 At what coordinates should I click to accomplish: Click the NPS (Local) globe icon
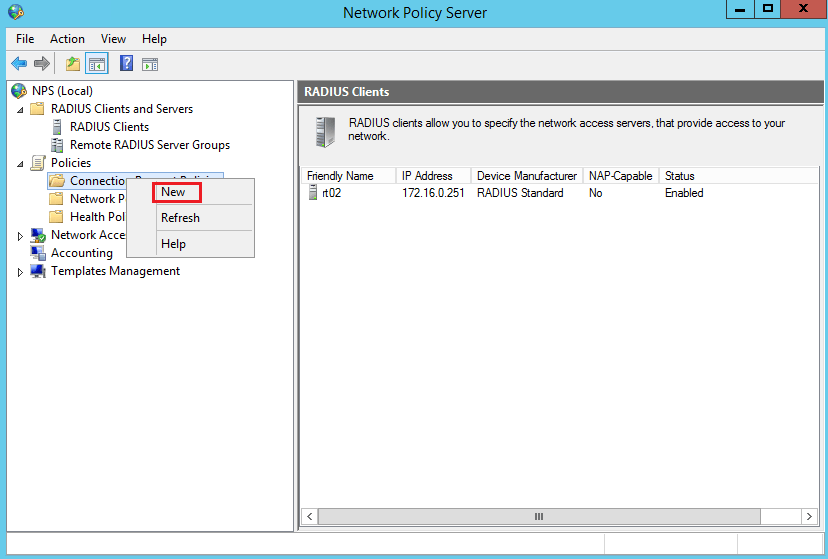(18, 91)
